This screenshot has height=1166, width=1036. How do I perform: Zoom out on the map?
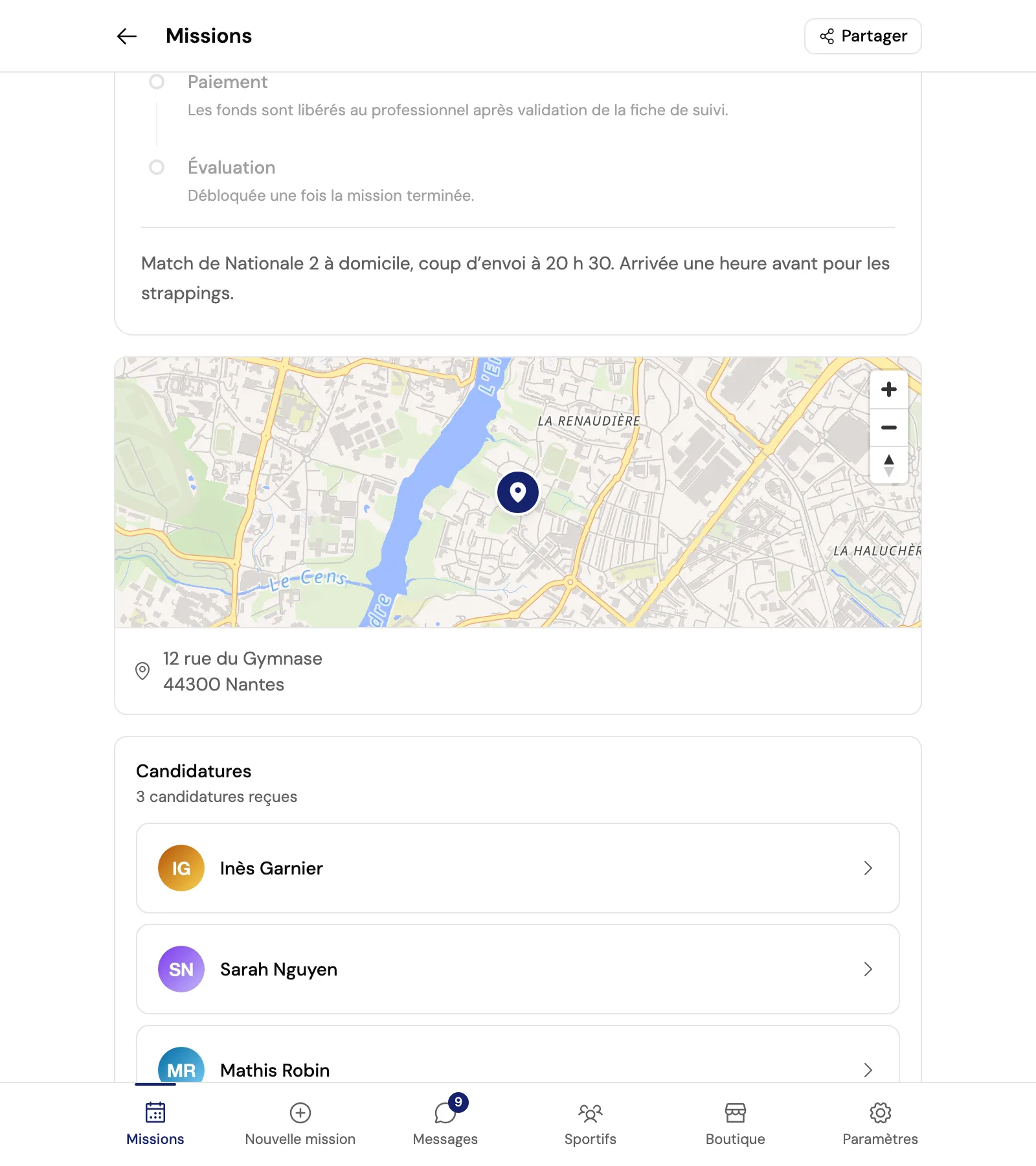click(x=889, y=428)
